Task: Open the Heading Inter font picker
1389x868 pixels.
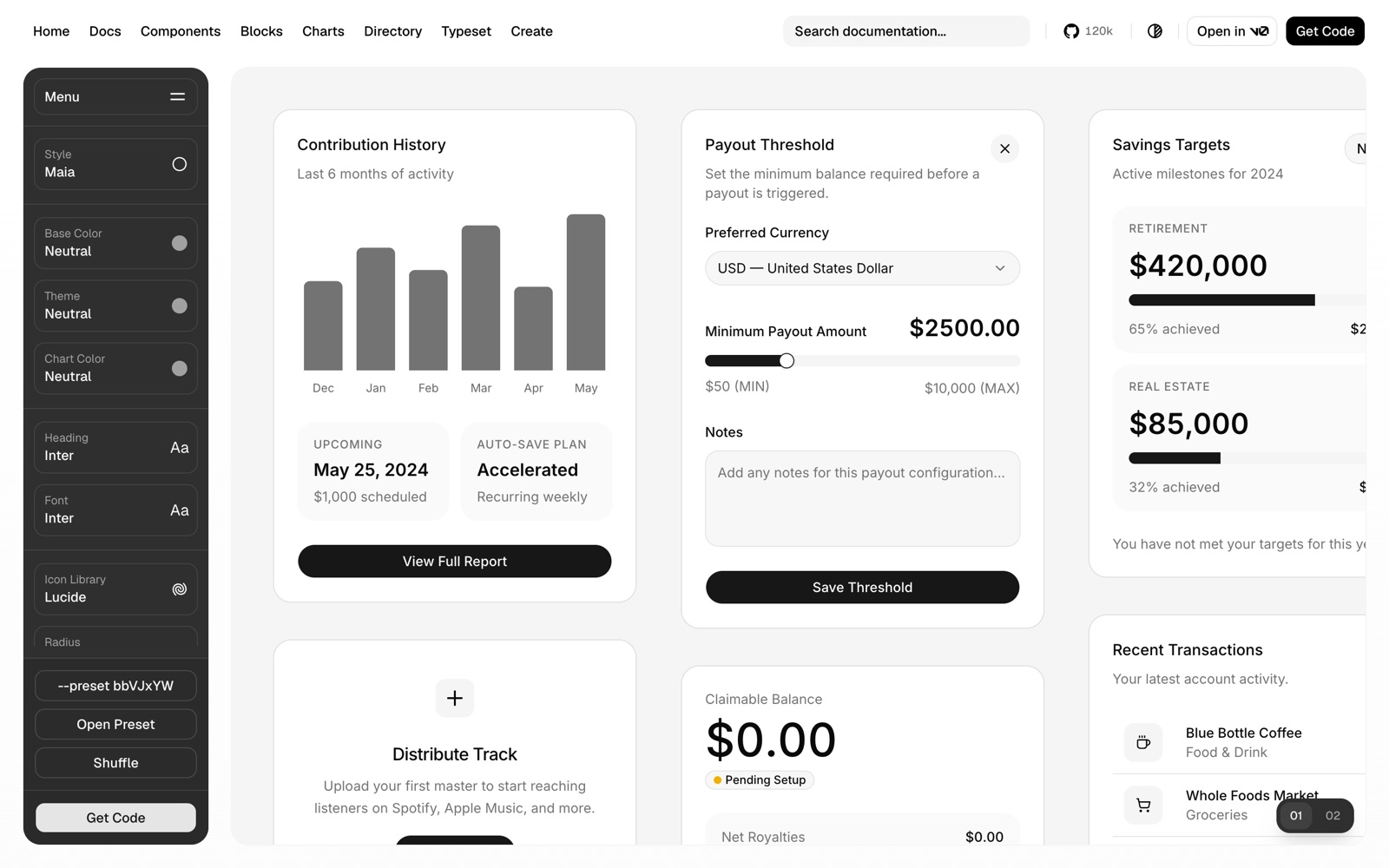Action: (x=115, y=447)
